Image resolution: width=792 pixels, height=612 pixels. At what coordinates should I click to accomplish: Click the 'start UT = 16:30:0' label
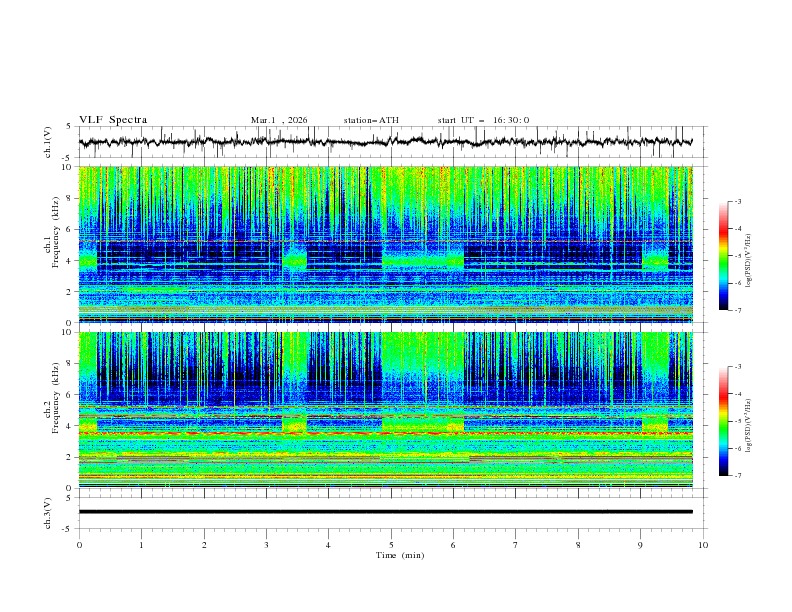coord(483,120)
